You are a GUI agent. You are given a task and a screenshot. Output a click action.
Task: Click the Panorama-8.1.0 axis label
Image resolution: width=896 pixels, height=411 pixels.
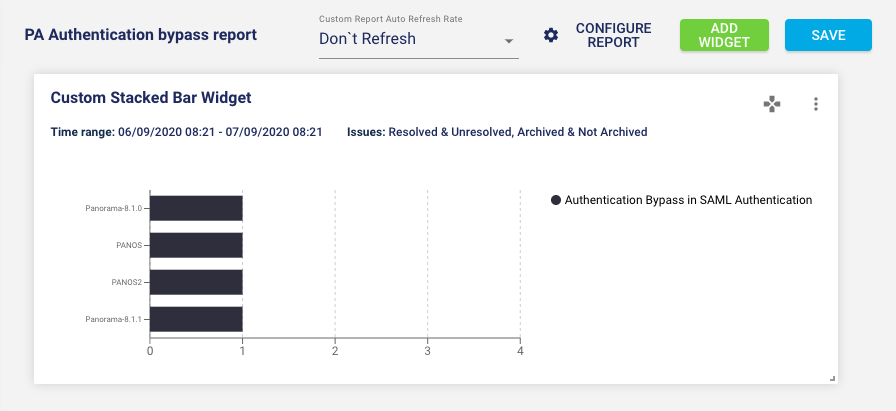(x=114, y=208)
